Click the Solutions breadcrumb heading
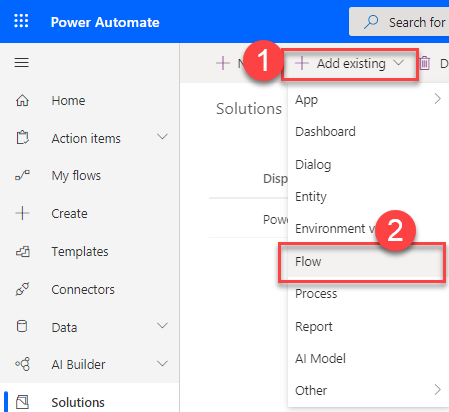The height and width of the screenshot is (412, 449). [249, 109]
